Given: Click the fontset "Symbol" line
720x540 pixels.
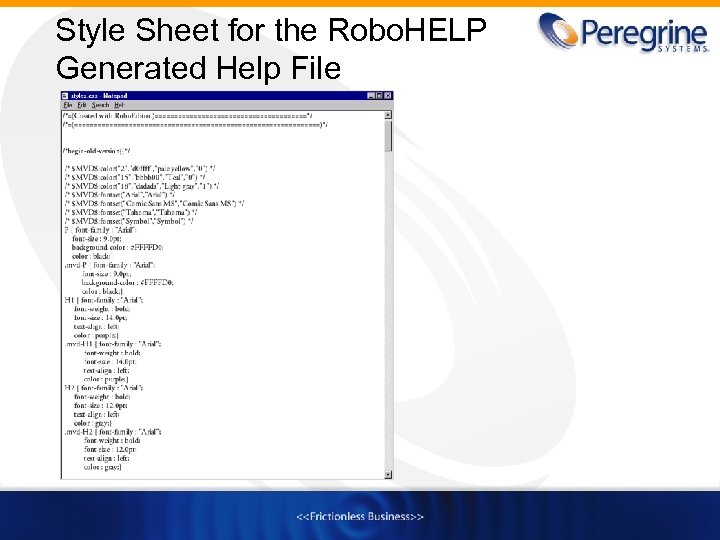Looking at the screenshot, I should [x=129, y=221].
